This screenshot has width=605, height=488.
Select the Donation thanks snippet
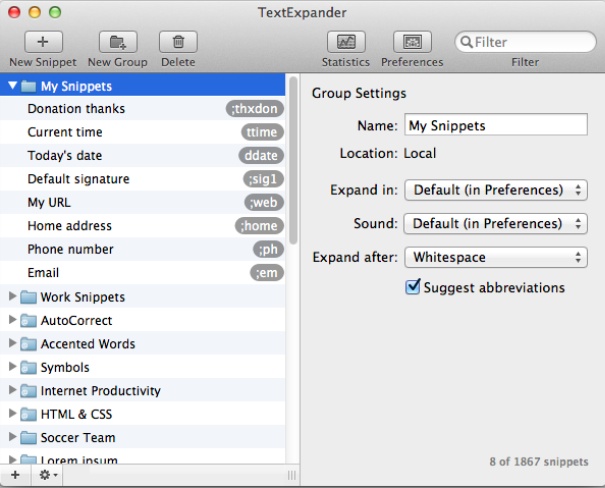tap(70, 108)
